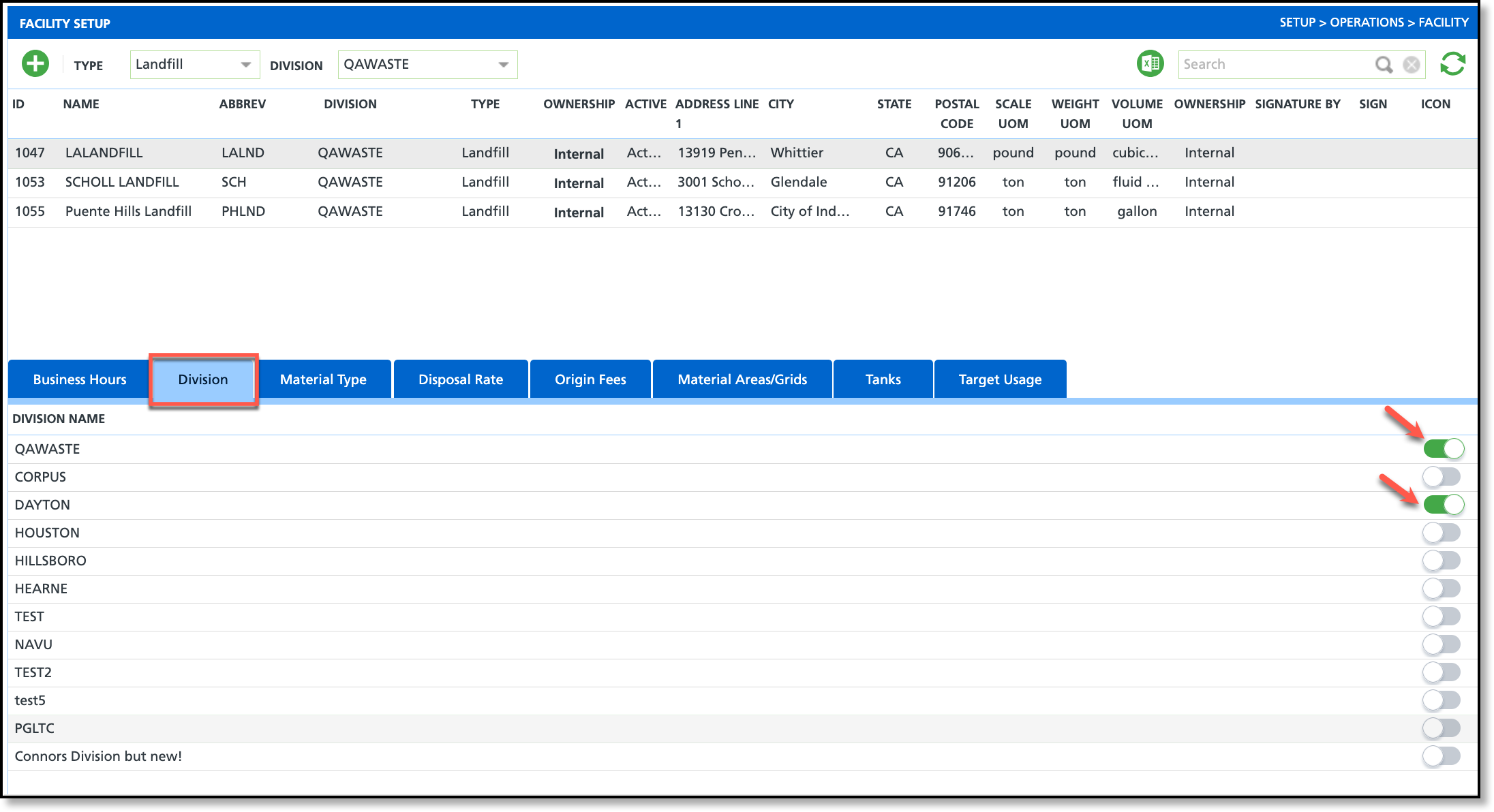Export facility list to Excel icon
1494x812 pixels.
coord(1150,64)
